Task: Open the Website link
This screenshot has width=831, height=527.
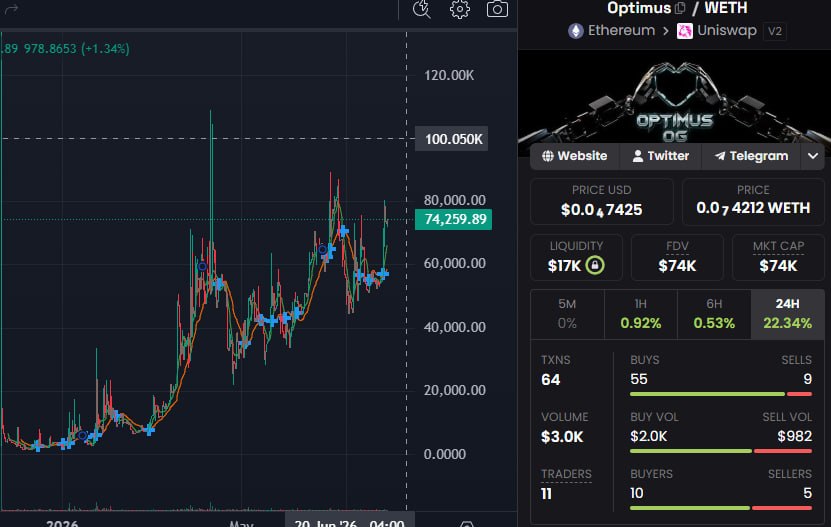Action: 574,156
